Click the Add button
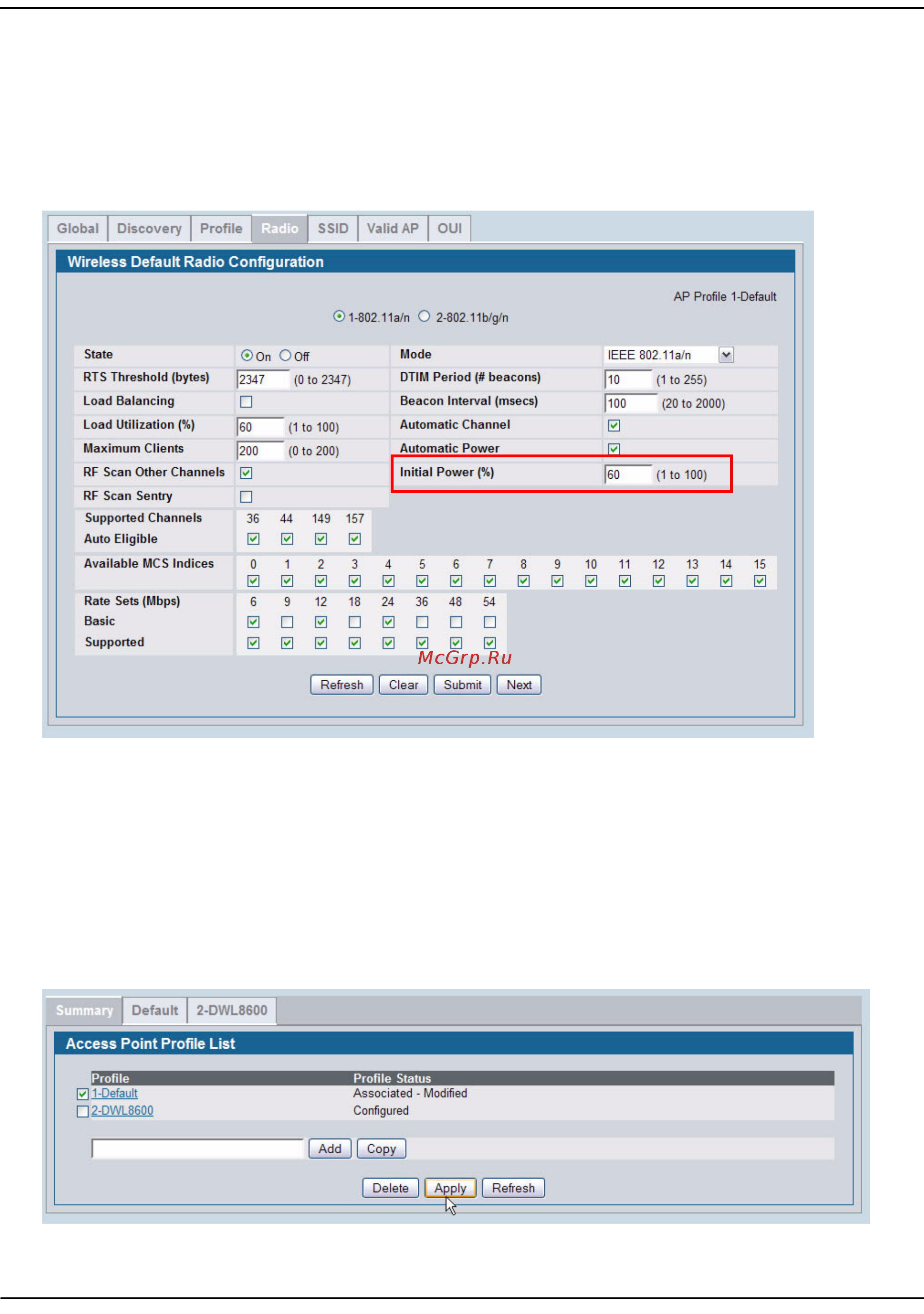The height and width of the screenshot is (1314, 924). point(329,1149)
